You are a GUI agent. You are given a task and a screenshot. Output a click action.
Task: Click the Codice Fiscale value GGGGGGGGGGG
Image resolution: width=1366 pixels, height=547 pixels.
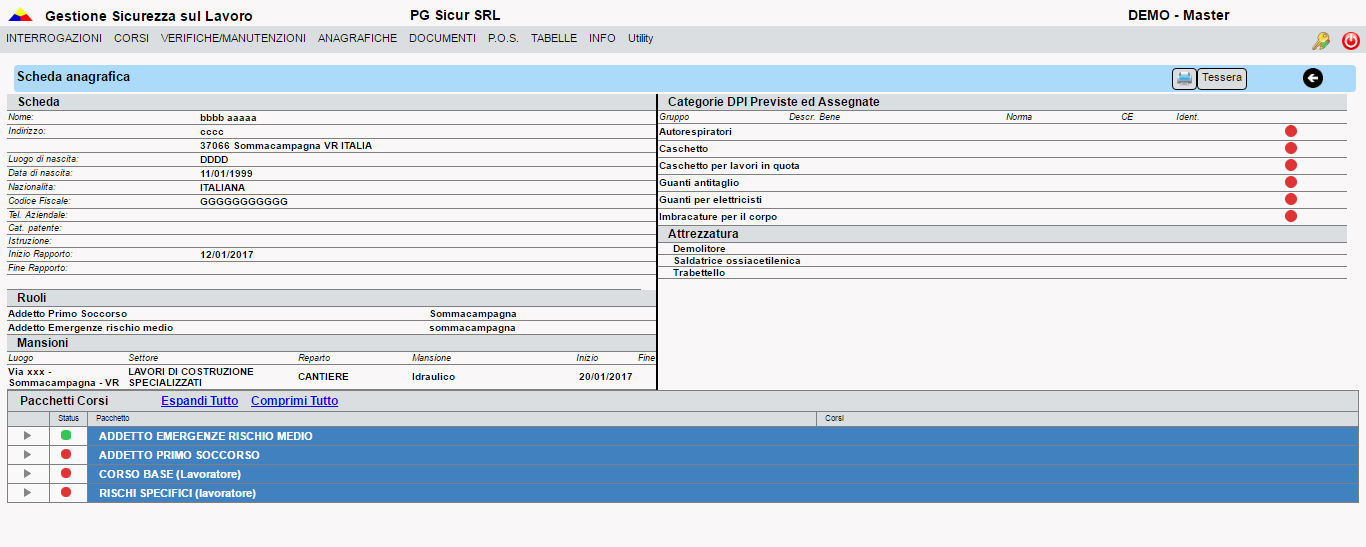(x=244, y=201)
